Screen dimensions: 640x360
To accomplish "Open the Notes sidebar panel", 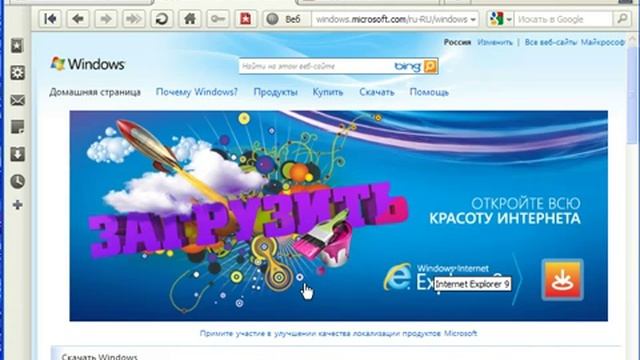I will pos(17,127).
